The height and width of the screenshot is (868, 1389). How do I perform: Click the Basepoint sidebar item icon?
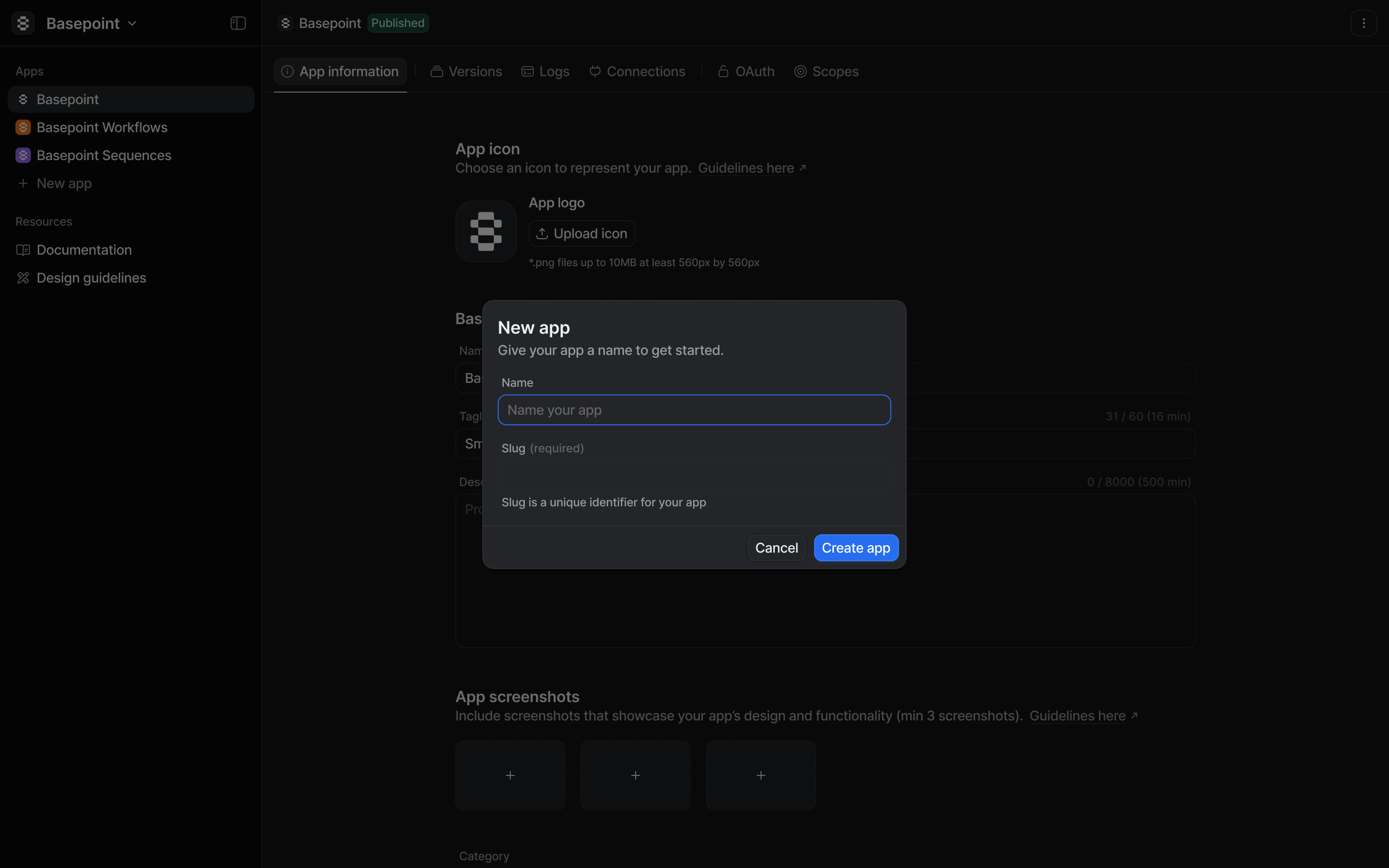(23, 99)
